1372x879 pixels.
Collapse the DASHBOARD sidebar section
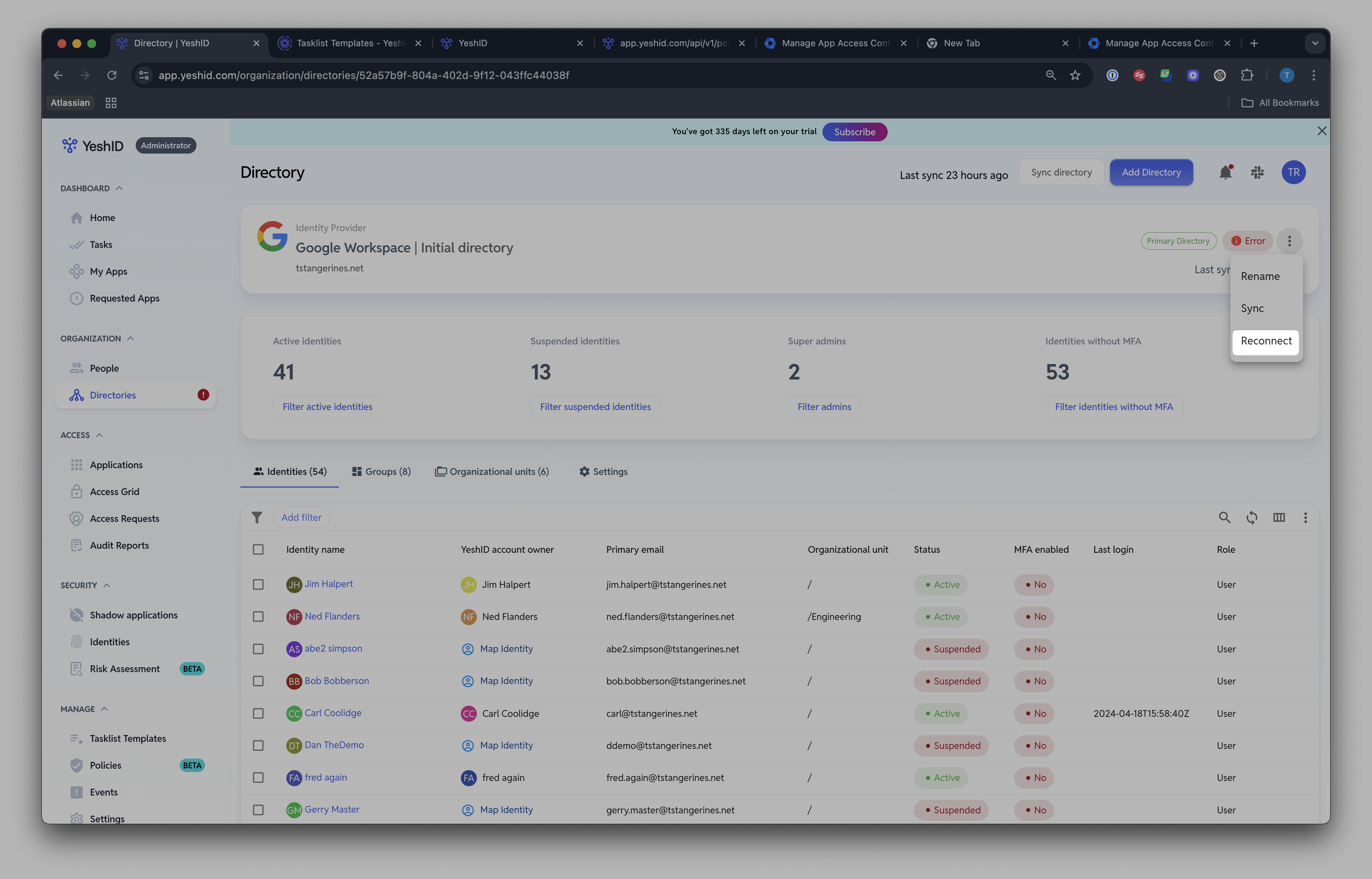coord(119,188)
